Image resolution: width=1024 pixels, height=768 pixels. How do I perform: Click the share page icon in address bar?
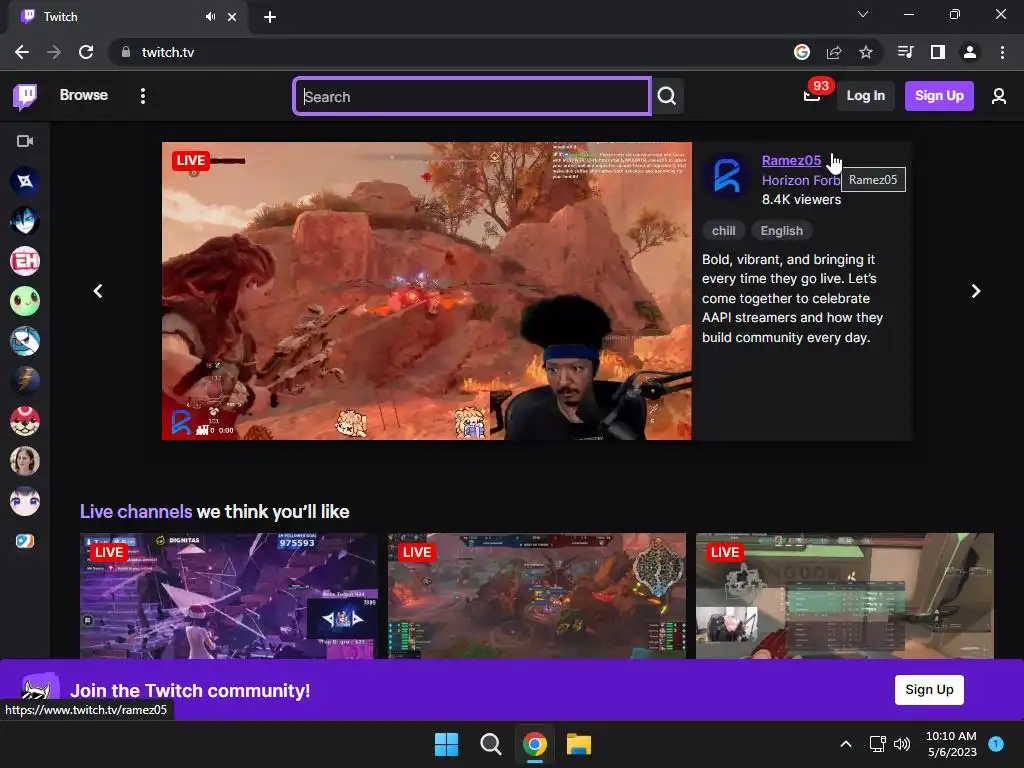coord(834,52)
